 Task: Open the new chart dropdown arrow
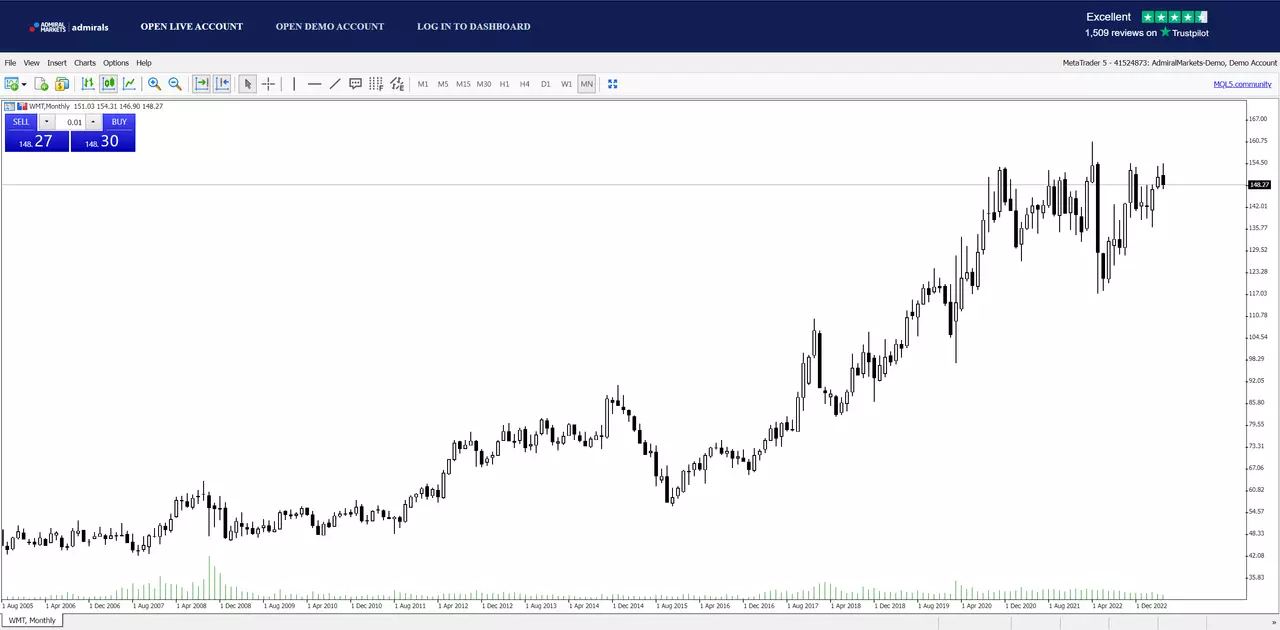[x=24, y=84]
